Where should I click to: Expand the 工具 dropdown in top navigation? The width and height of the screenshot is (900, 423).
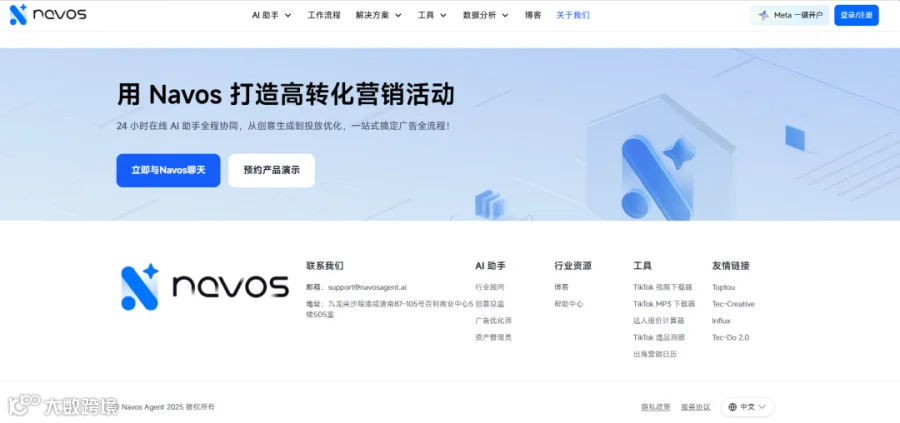point(432,15)
